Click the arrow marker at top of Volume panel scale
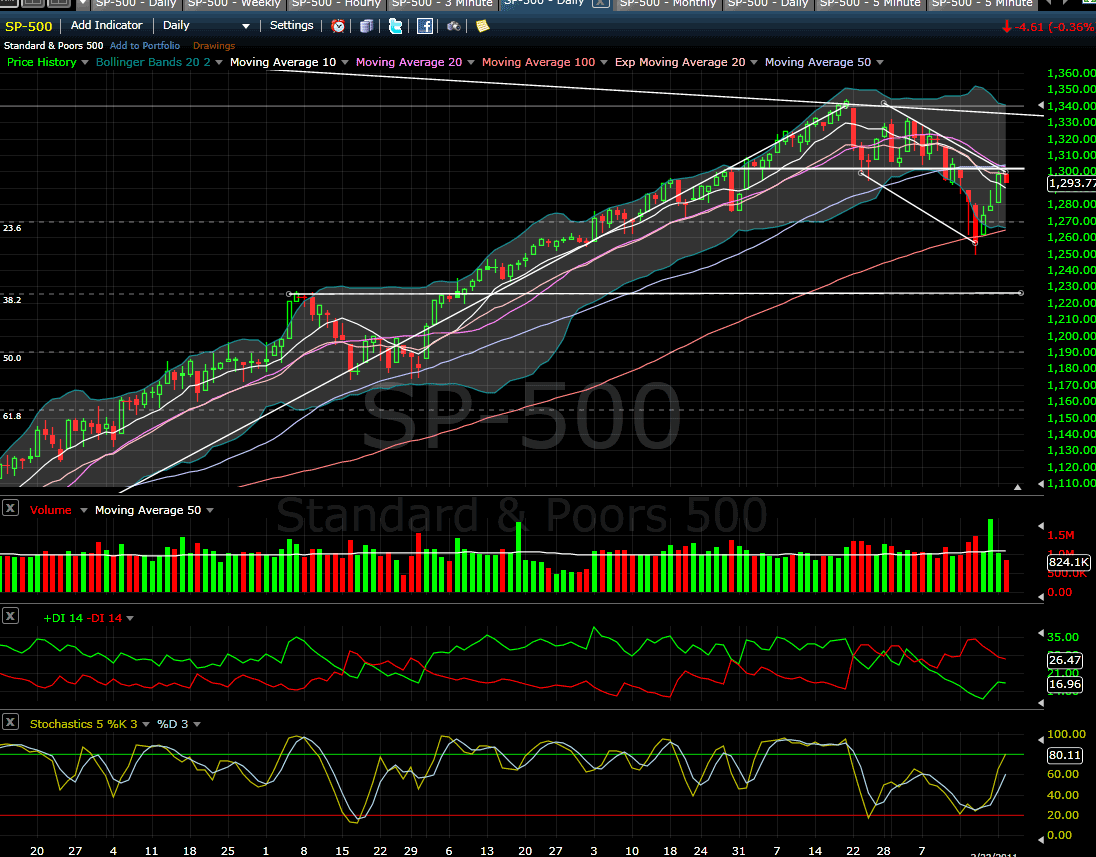 coord(1041,526)
